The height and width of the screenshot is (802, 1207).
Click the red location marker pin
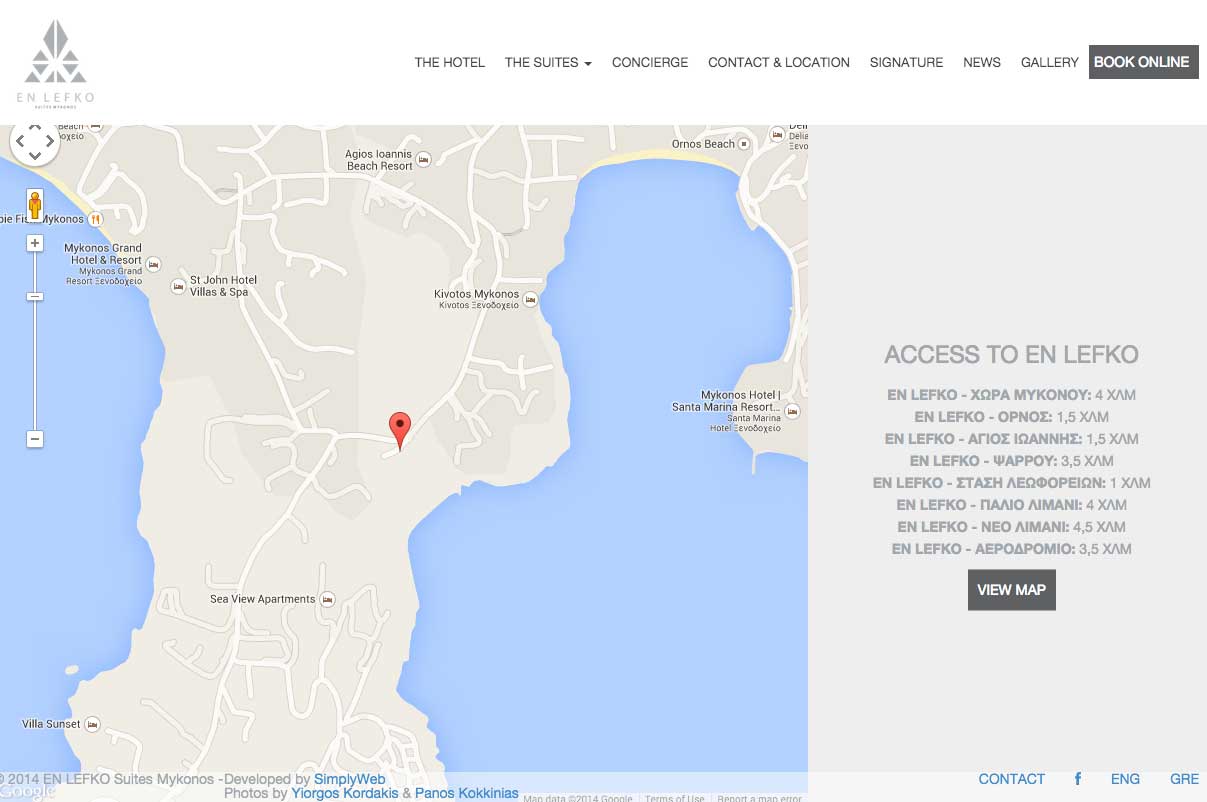400,430
